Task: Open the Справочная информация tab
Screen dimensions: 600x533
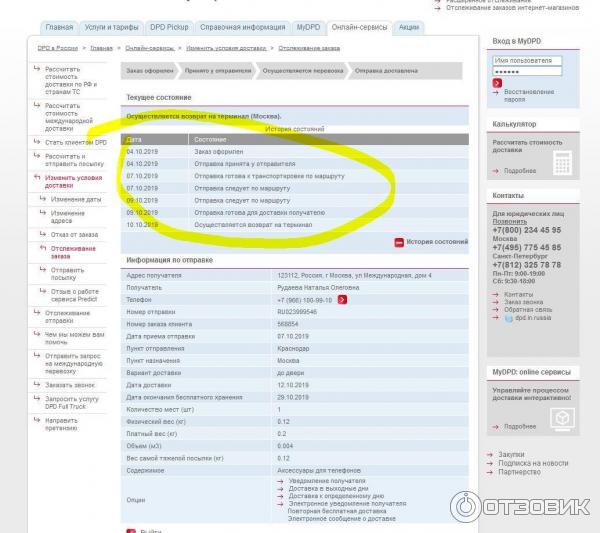Action: pyautogui.click(x=243, y=27)
